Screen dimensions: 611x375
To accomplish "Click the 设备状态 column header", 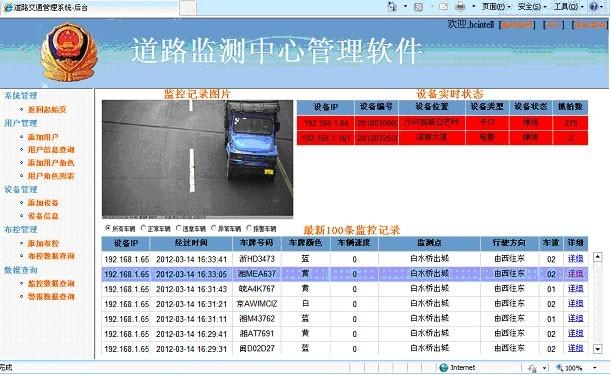I will (530, 107).
